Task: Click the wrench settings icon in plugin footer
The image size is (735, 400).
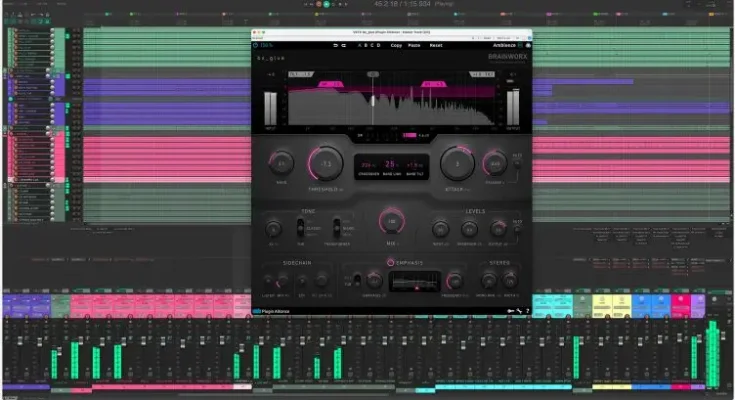Action: point(519,312)
